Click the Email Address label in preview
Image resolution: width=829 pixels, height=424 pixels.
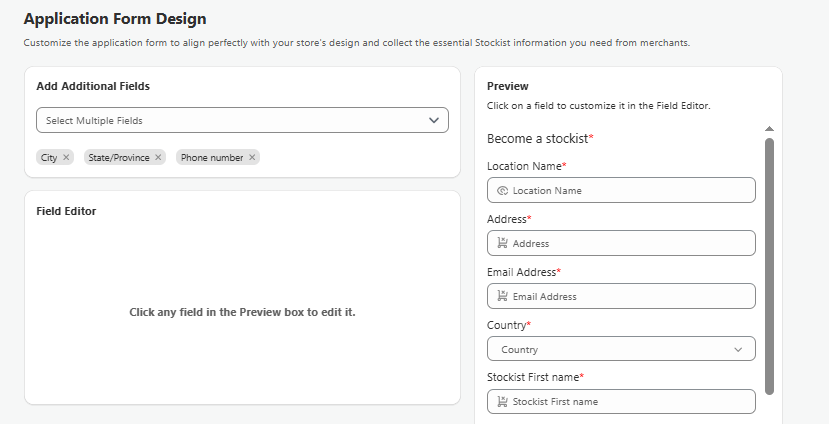coord(522,272)
